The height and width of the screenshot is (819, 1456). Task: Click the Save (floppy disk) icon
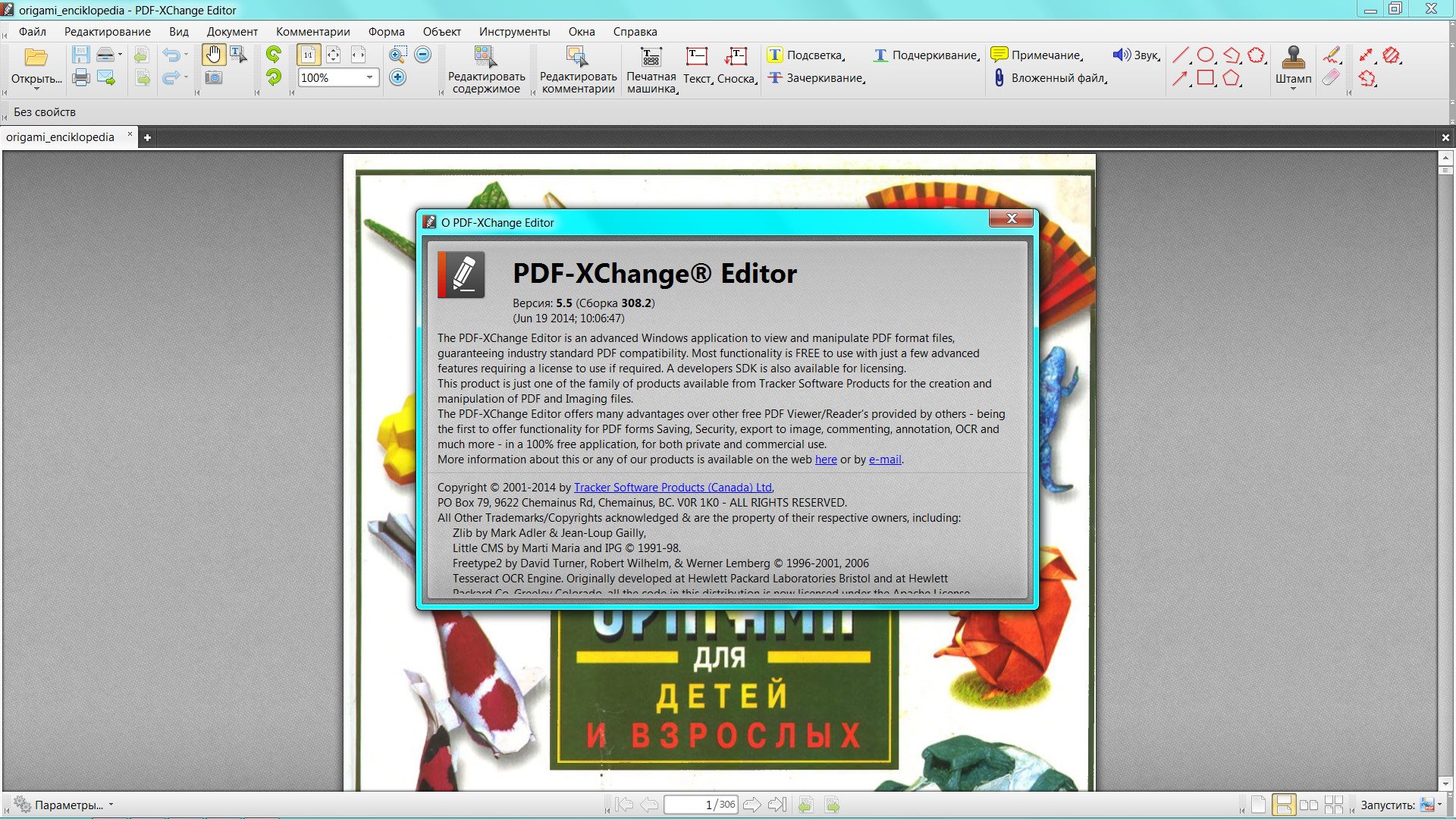80,55
